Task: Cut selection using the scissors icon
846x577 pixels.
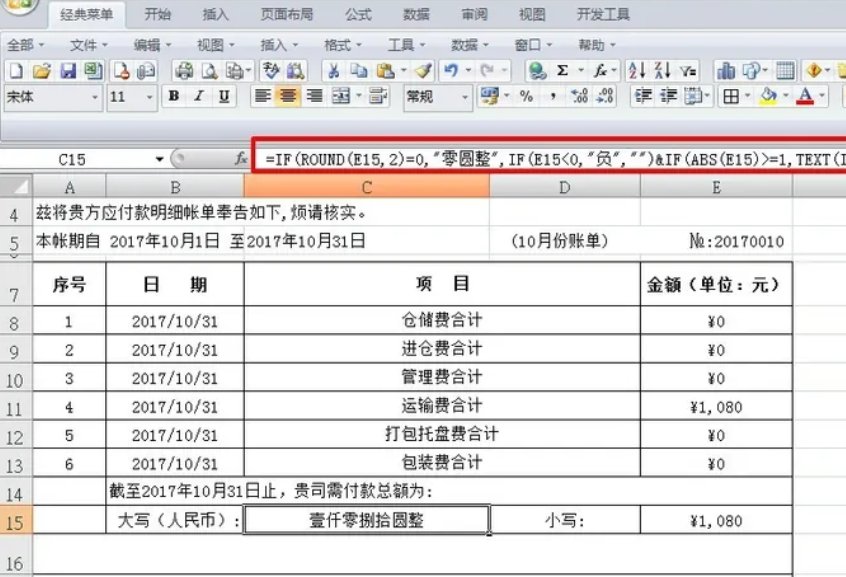Action: pos(334,71)
